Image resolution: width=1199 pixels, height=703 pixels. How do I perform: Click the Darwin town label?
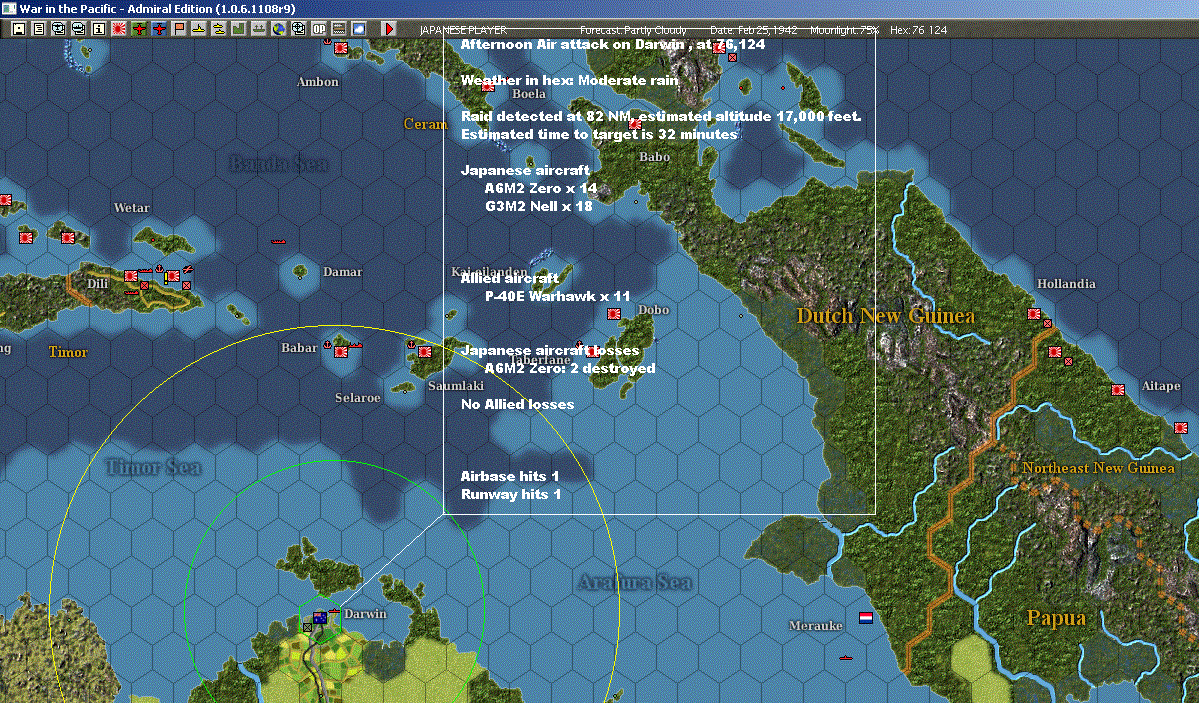tap(366, 613)
